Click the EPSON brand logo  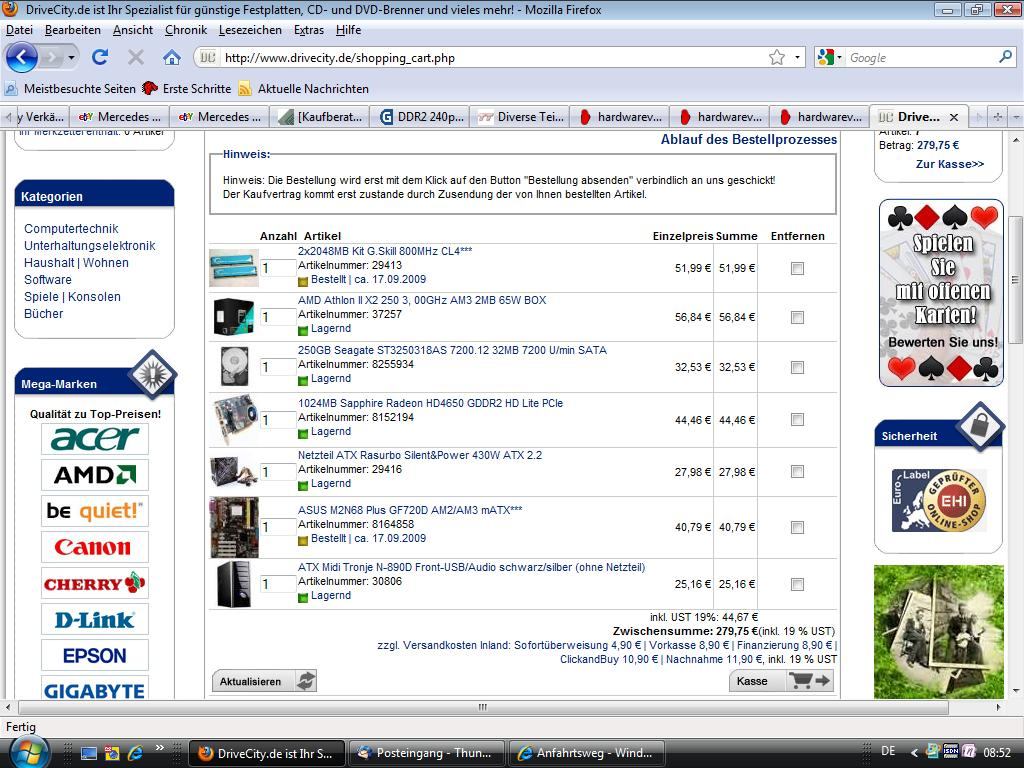[x=95, y=655]
